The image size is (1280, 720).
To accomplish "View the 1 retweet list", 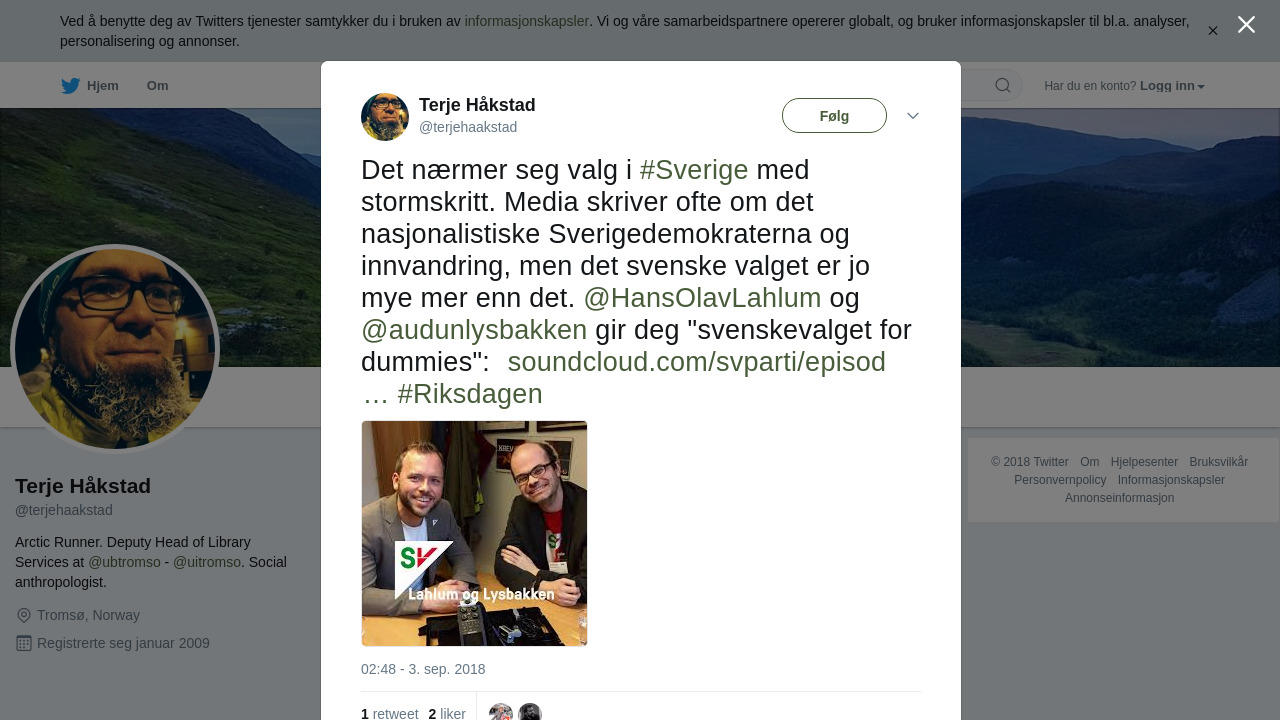I will (390, 713).
